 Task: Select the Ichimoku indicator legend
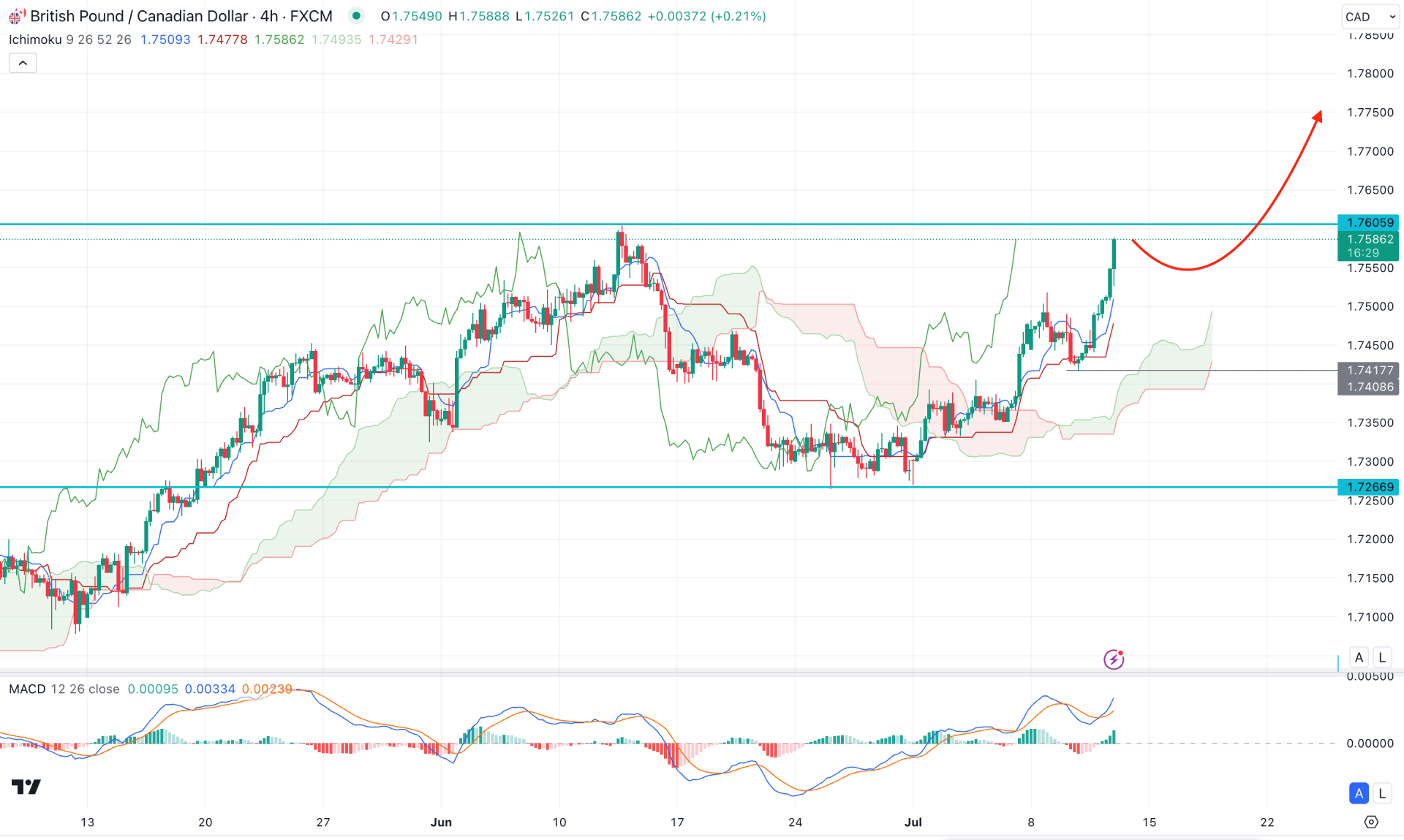click(70, 39)
